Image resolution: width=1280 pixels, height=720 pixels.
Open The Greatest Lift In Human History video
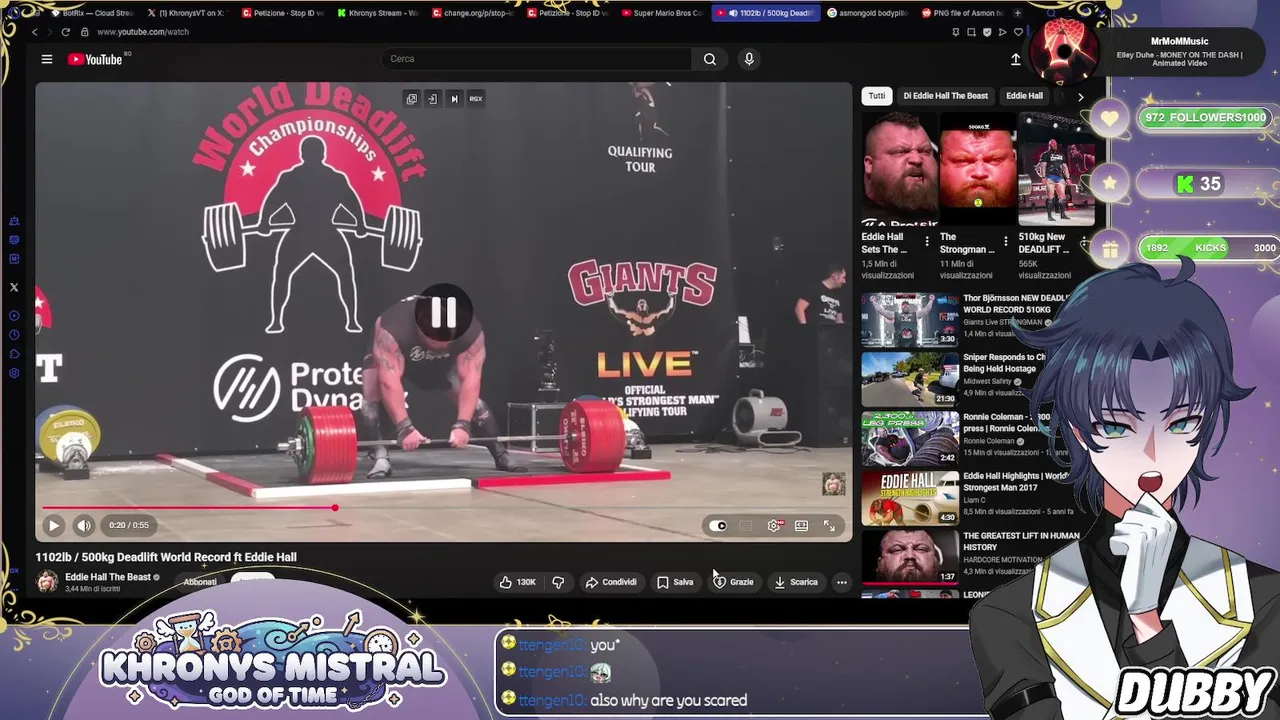coord(910,557)
